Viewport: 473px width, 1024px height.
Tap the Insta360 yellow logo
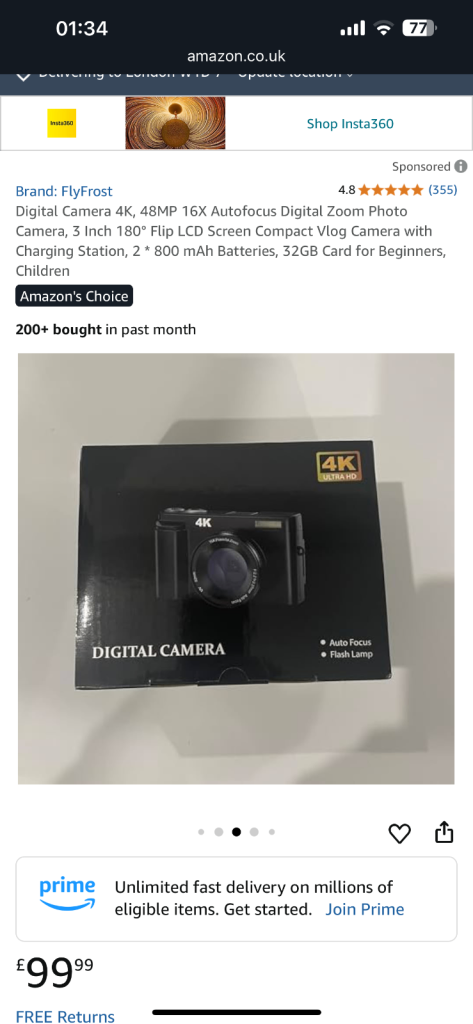[61, 123]
